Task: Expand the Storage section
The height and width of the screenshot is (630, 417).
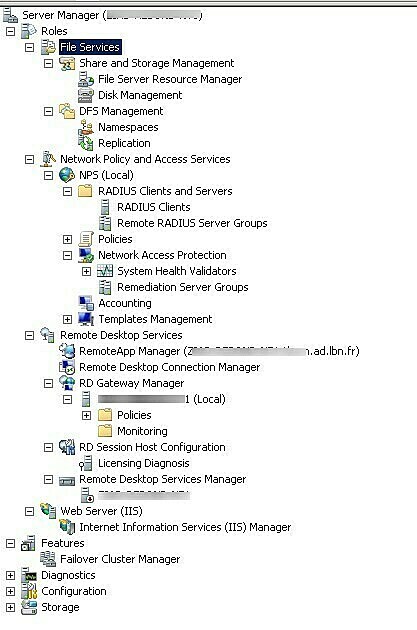Action: (10, 608)
